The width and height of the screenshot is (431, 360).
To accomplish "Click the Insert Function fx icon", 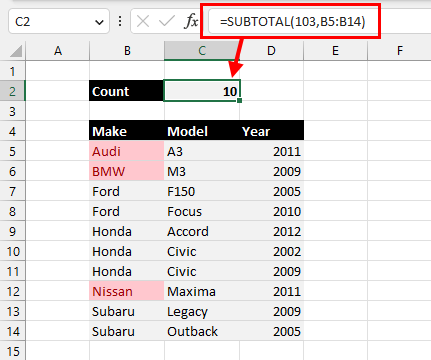I will click(191, 22).
